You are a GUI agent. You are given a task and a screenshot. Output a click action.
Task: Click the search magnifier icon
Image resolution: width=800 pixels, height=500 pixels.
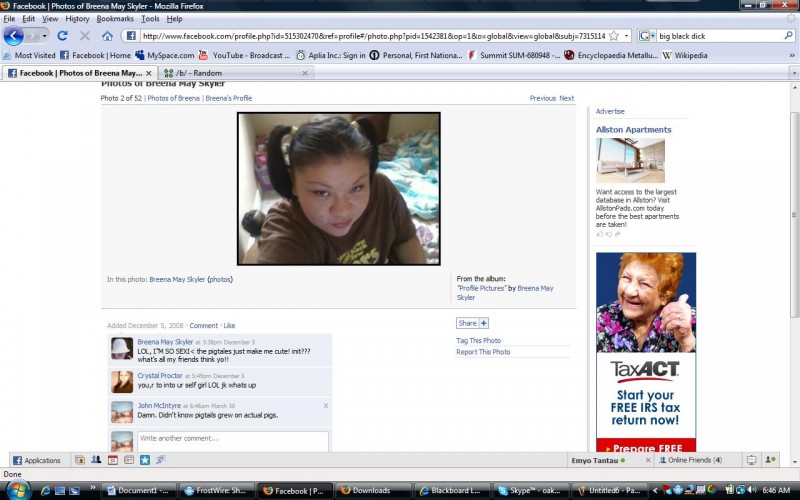click(789, 36)
